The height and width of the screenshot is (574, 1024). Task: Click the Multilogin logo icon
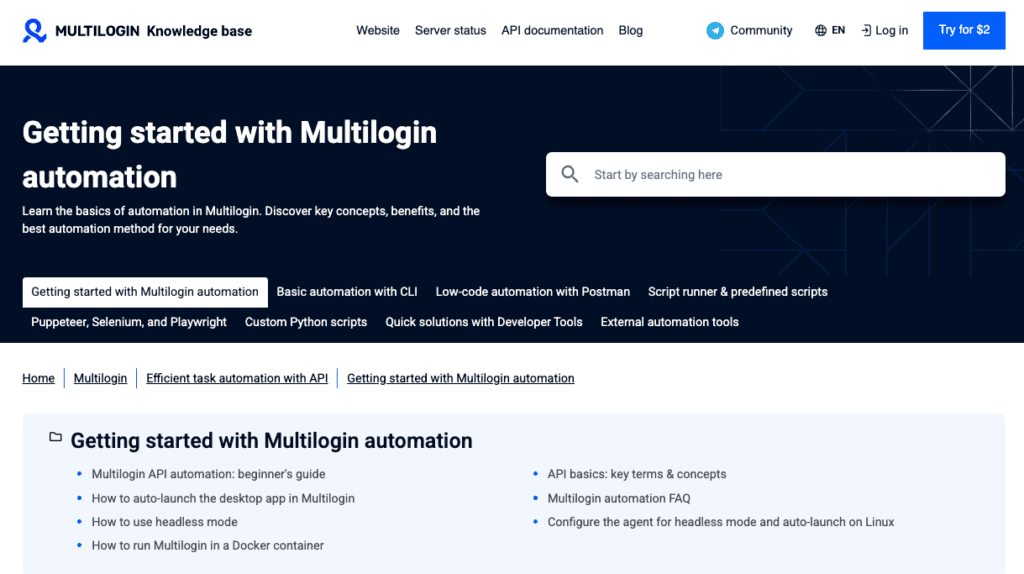pyautogui.click(x=34, y=31)
